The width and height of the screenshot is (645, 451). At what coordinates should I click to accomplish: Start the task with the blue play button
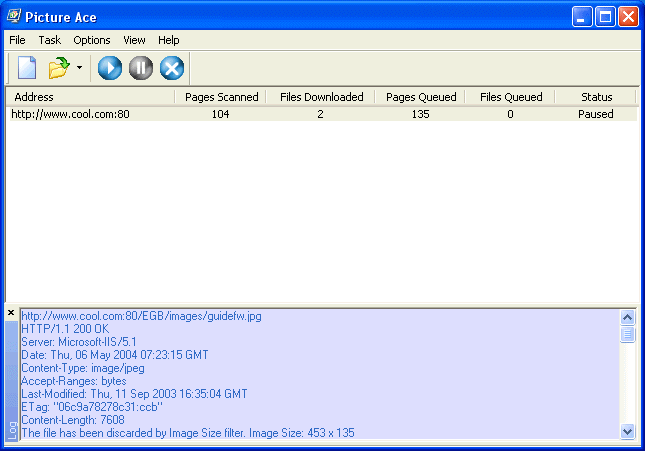coord(110,68)
